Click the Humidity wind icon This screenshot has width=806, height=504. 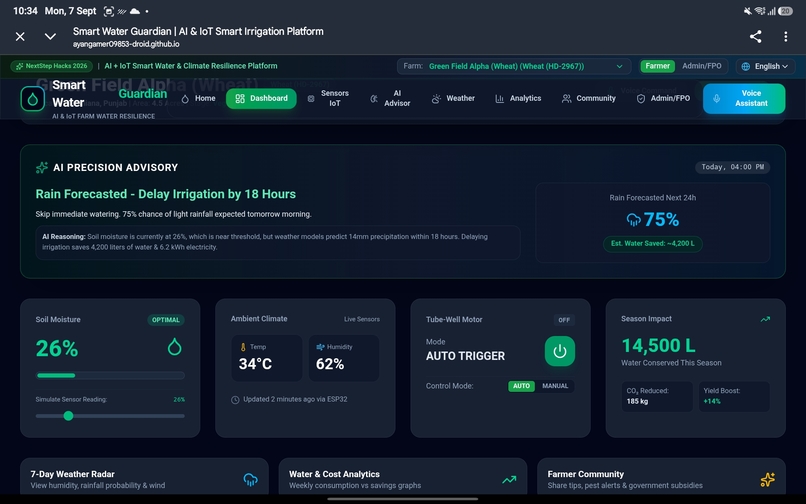(320, 347)
